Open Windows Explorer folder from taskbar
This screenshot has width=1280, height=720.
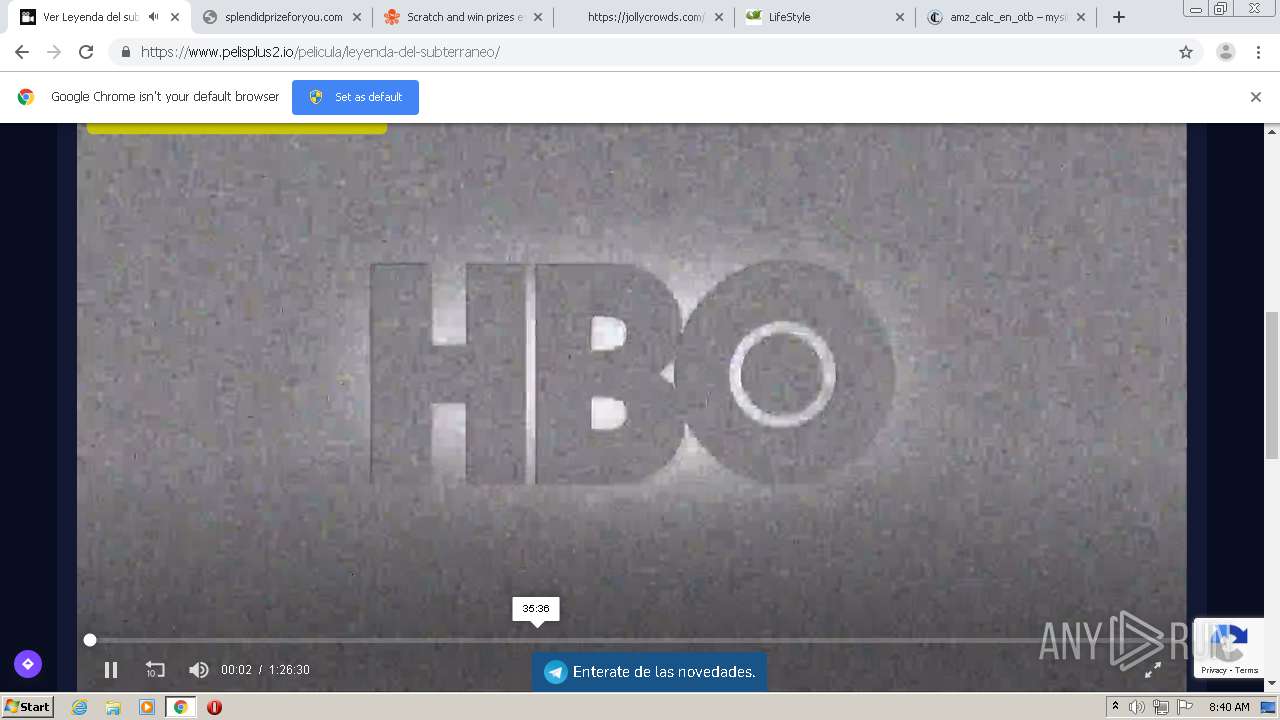click(113, 707)
